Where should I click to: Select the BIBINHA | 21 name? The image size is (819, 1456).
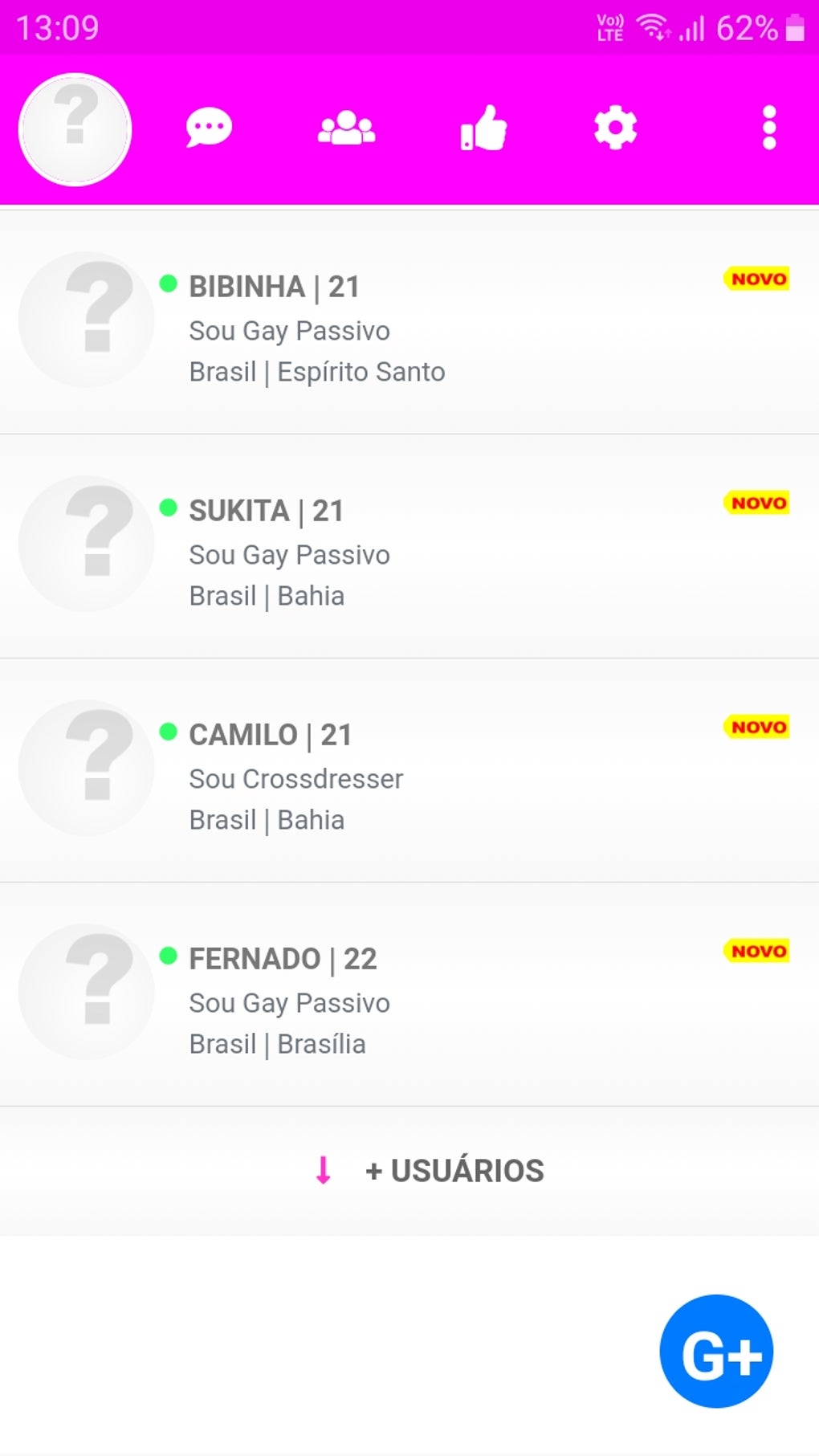[274, 287]
